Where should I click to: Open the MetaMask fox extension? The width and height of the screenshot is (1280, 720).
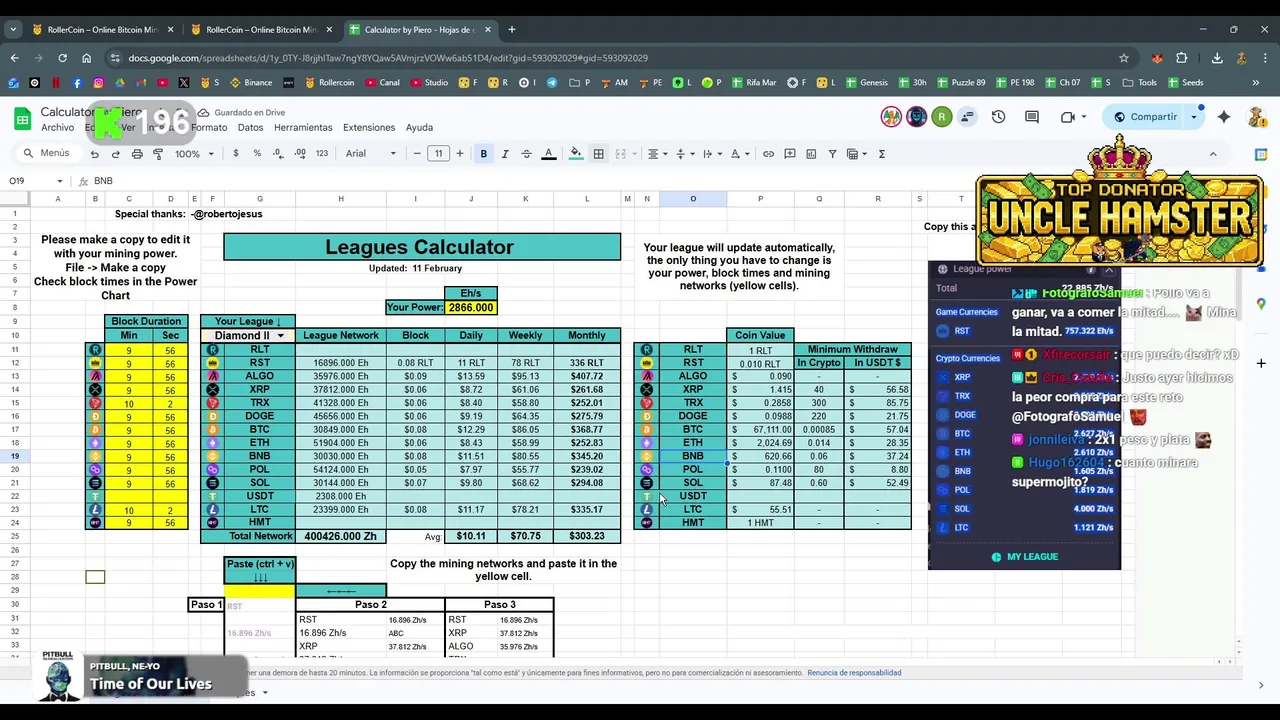pos(1157,58)
